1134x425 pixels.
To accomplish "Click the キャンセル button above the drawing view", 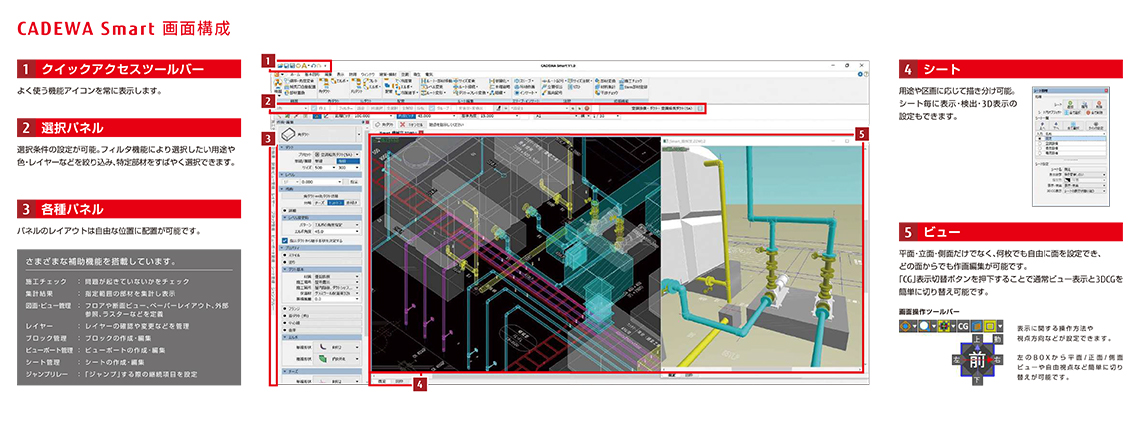I will point(412,124).
